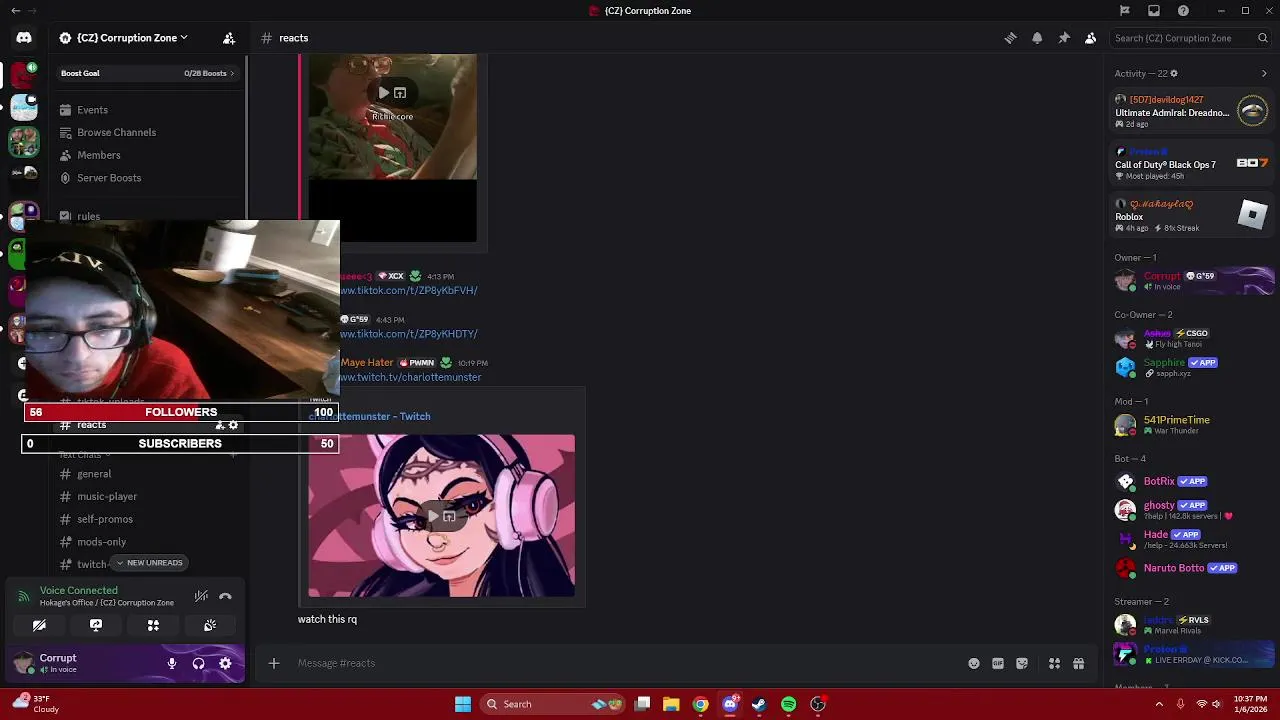
Task: Open Discord direct messages home icon
Action: [x=24, y=38]
